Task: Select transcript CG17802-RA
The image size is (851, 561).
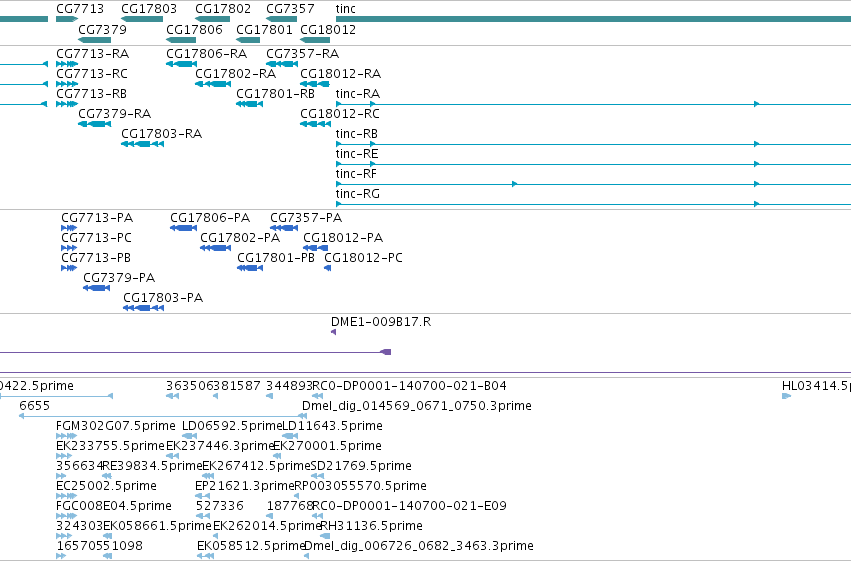Action: pos(235,74)
